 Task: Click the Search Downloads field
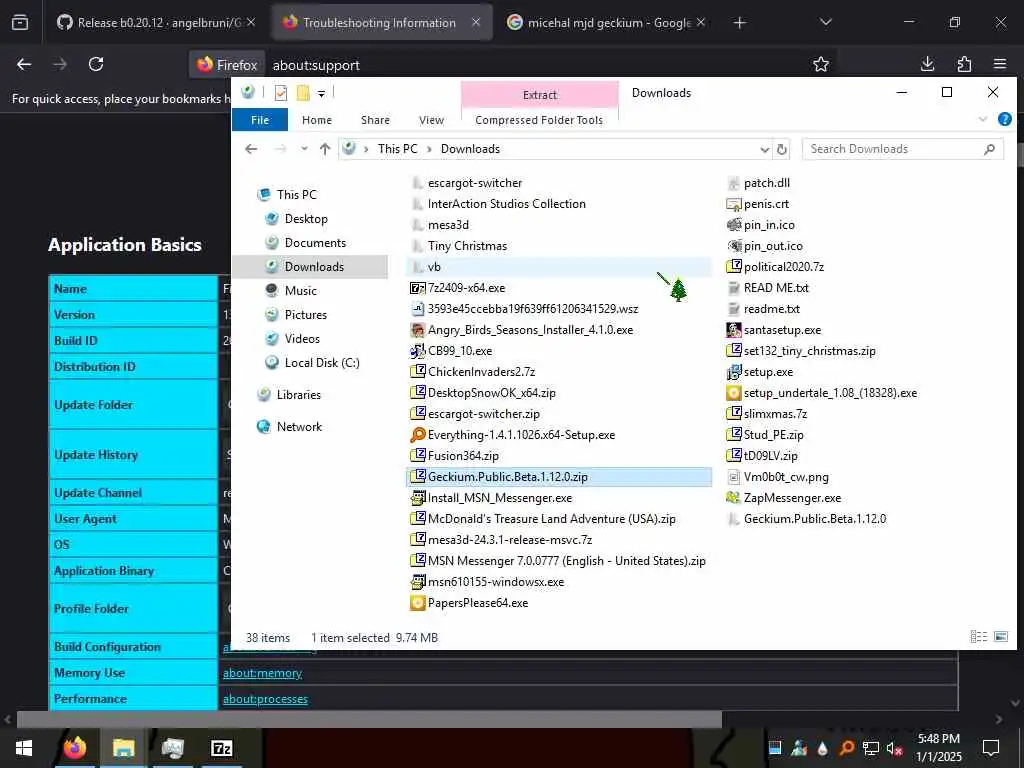[x=903, y=149]
